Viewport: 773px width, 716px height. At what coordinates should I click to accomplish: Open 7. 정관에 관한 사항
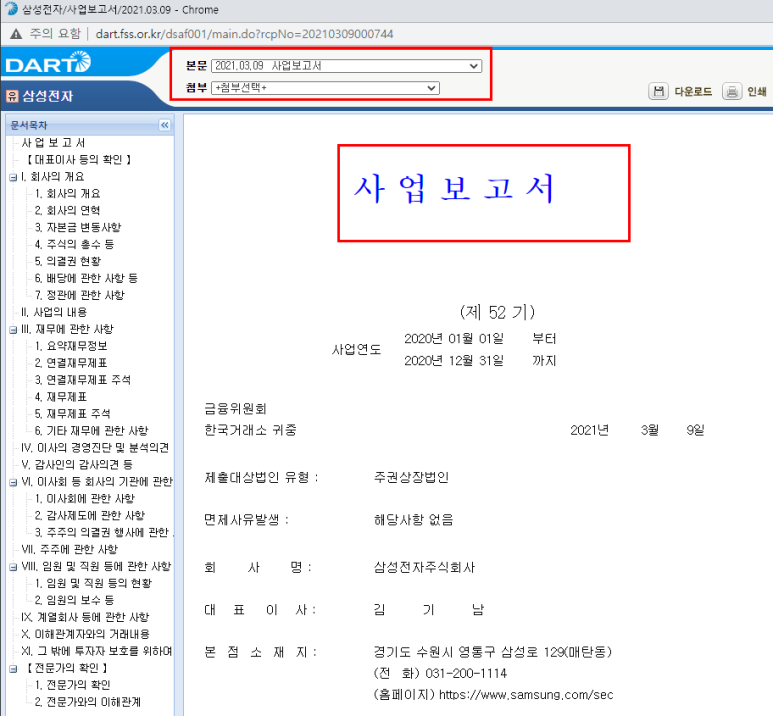coord(80,295)
